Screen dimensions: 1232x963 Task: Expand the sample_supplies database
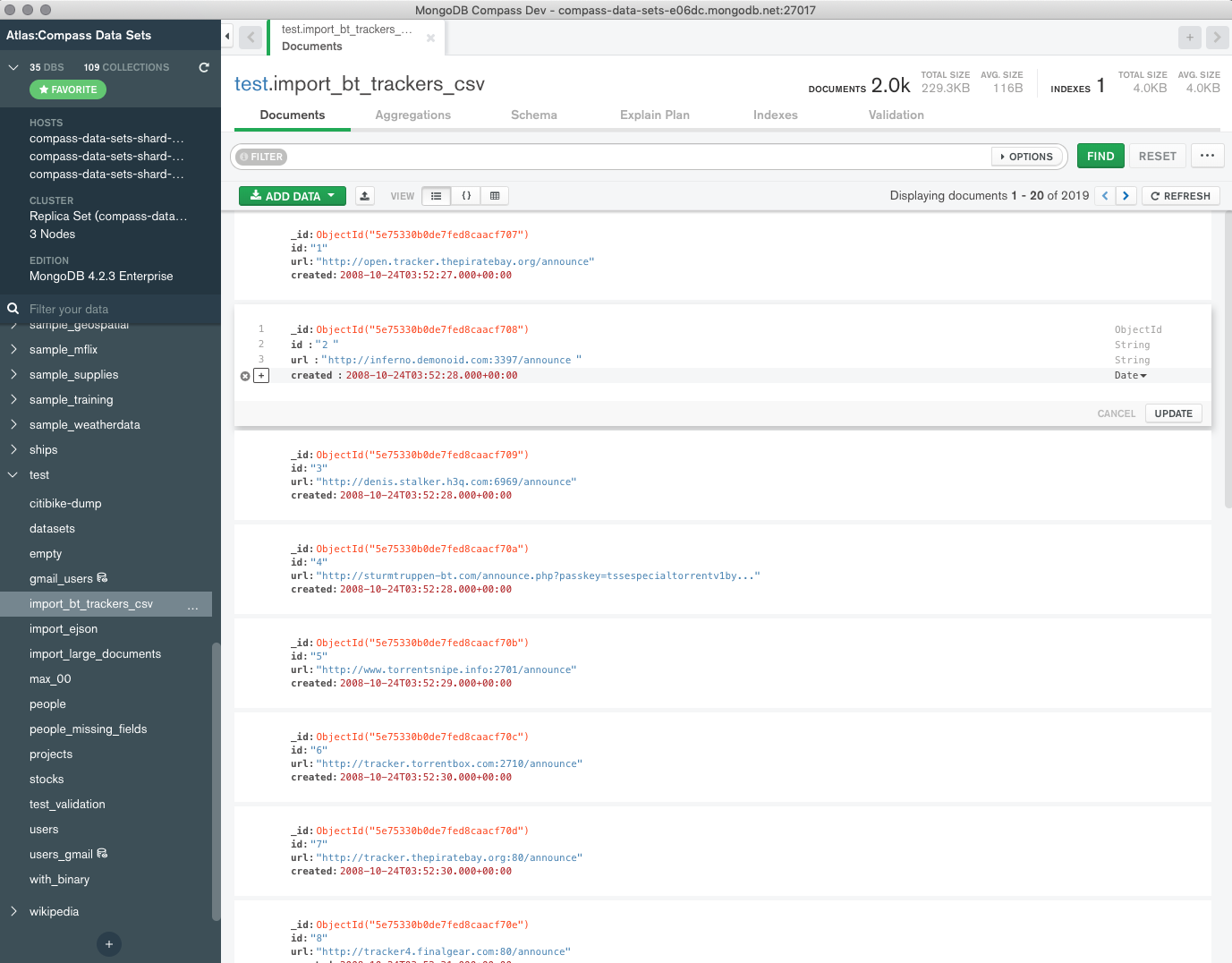coord(13,375)
